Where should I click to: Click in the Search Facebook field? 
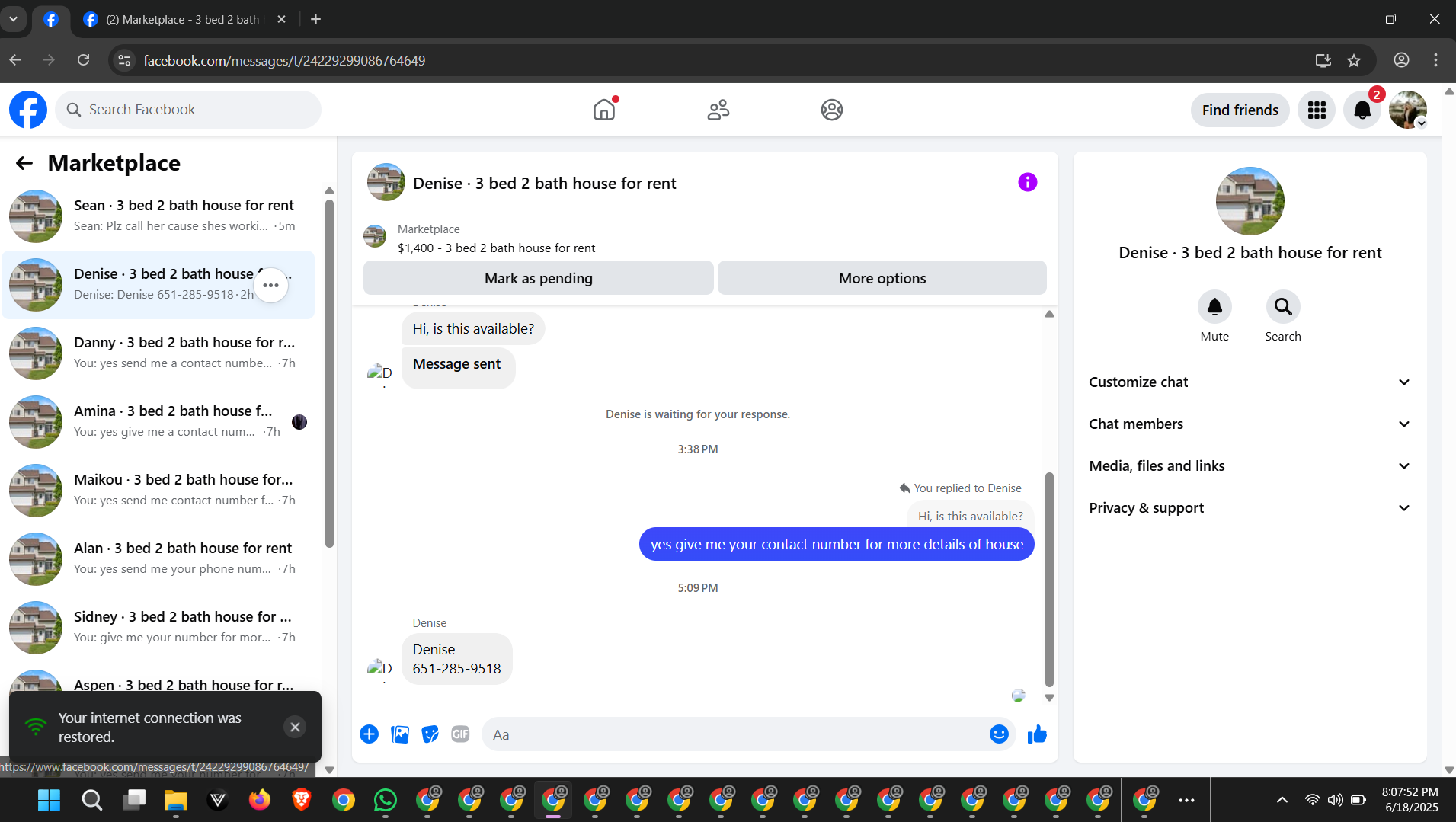188,110
